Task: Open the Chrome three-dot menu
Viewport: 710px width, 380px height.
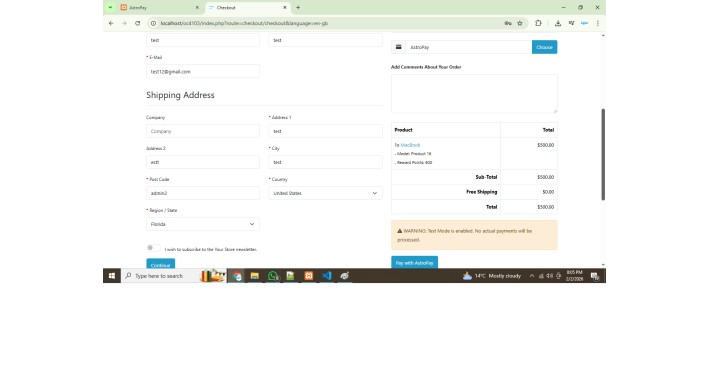Action: (598, 23)
